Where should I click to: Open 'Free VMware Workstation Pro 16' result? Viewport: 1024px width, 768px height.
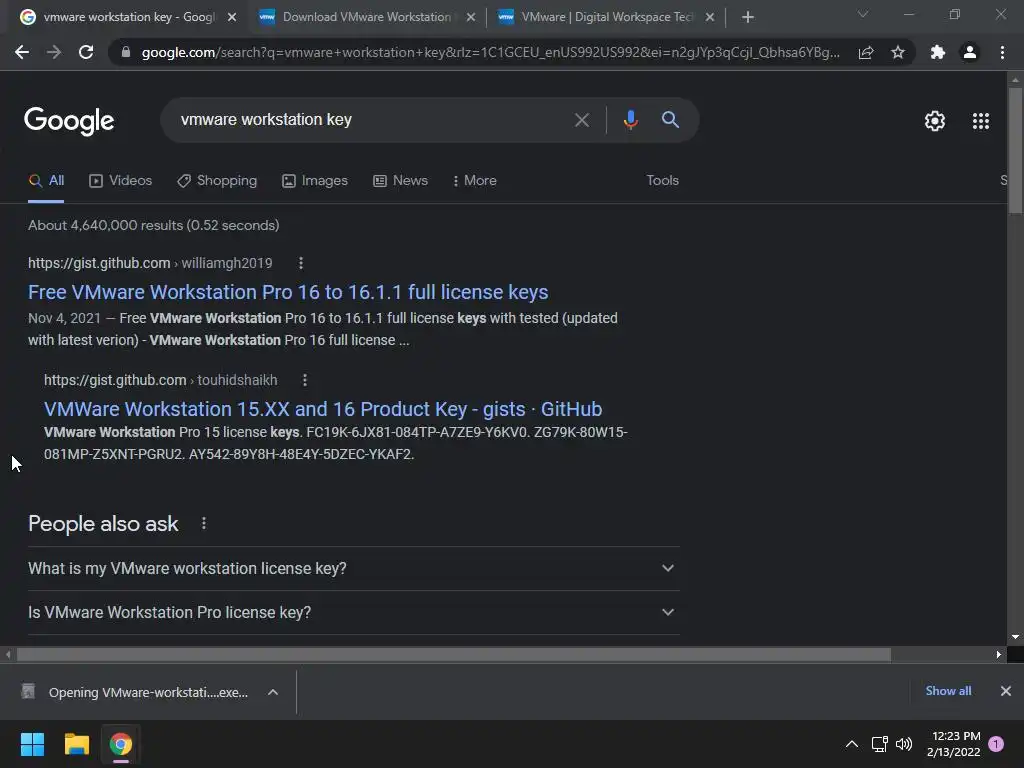tap(288, 292)
